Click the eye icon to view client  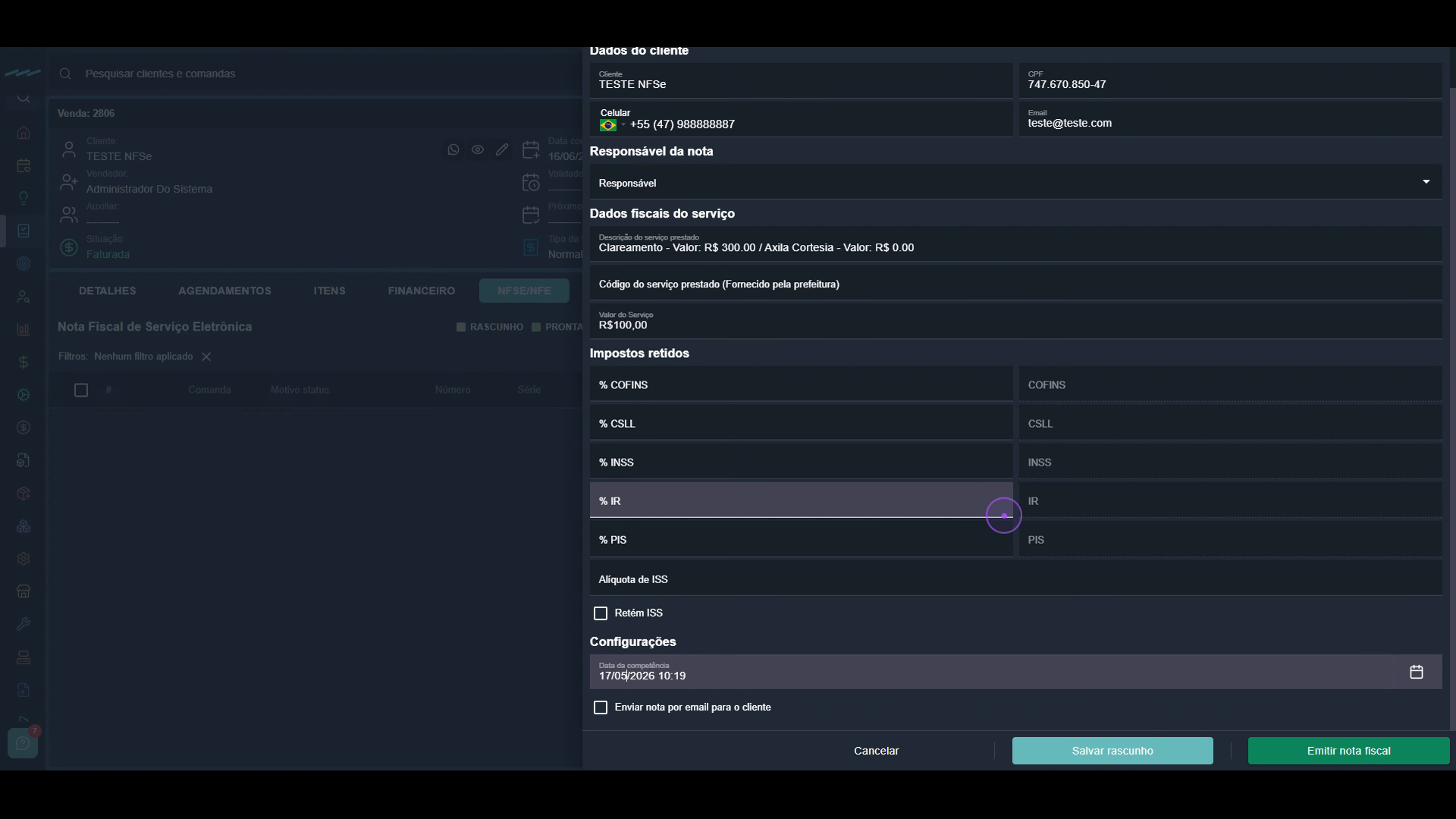478,149
